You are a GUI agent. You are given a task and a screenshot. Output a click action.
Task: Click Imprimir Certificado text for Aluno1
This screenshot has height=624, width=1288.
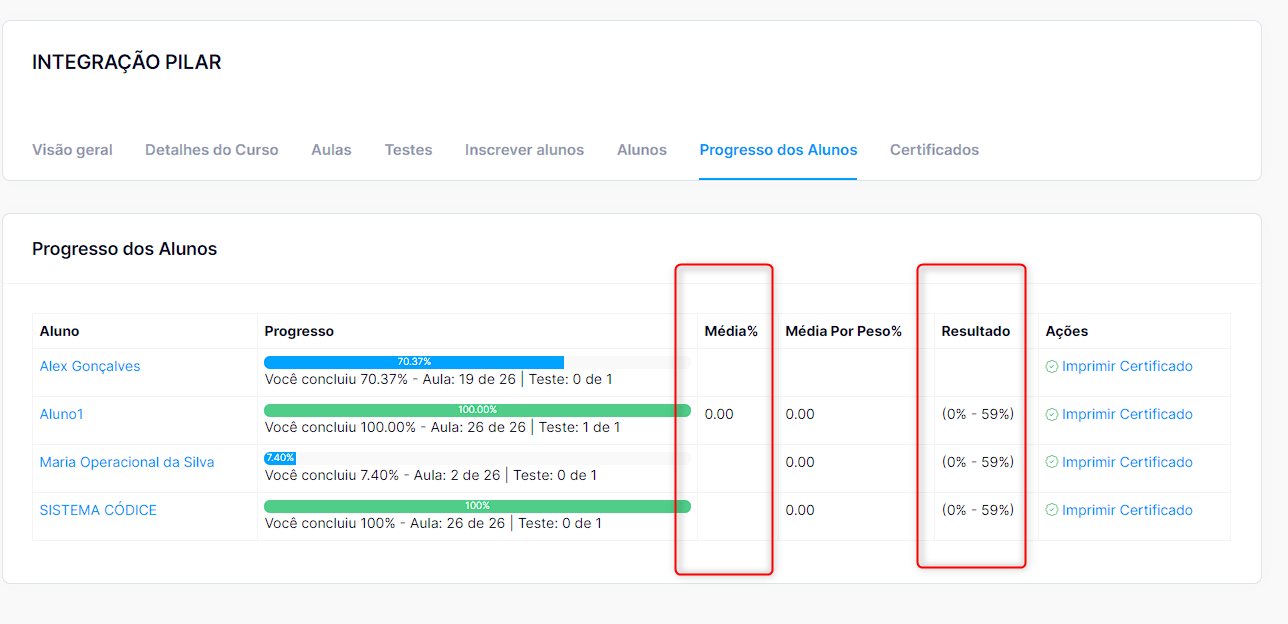(1127, 414)
